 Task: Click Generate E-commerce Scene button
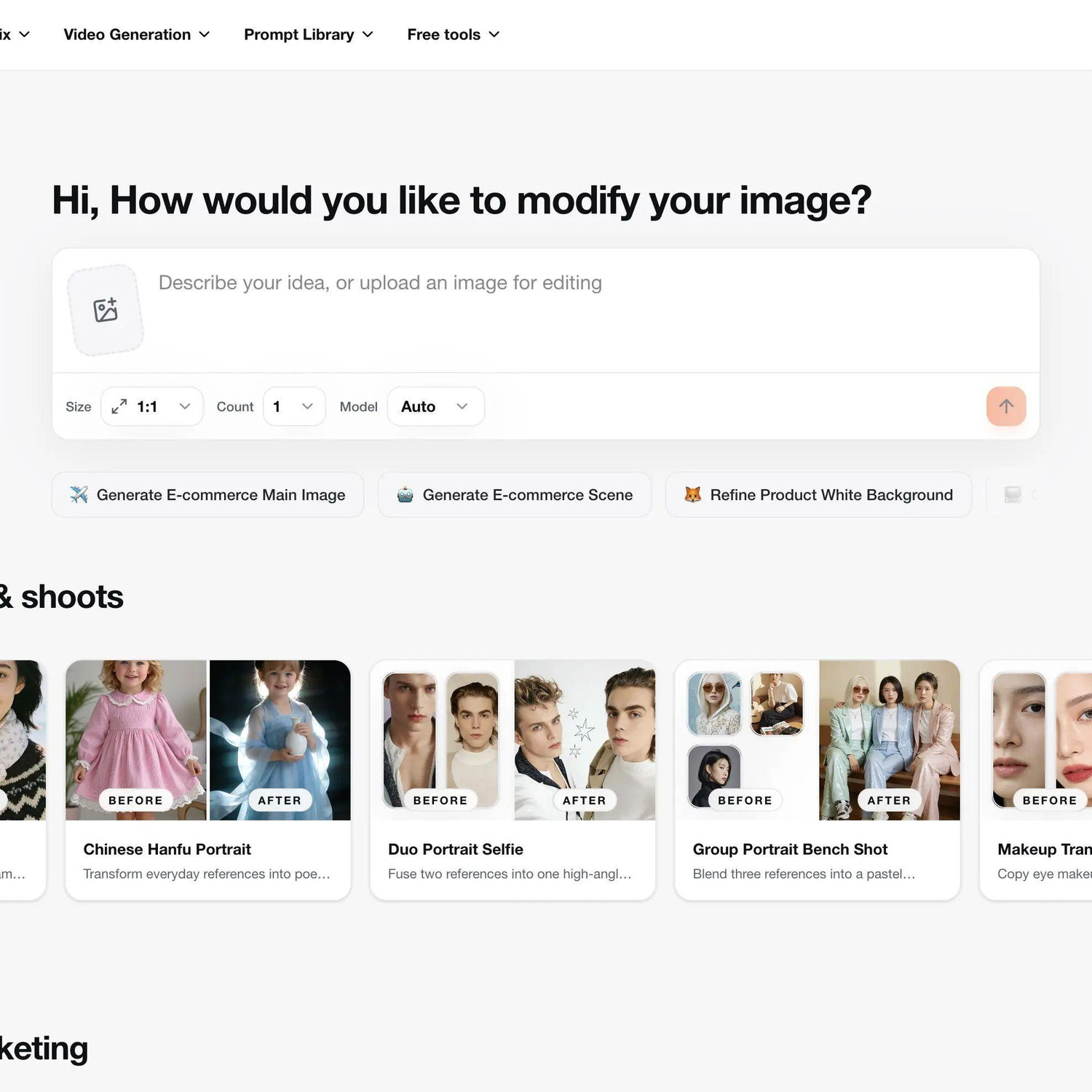(515, 495)
